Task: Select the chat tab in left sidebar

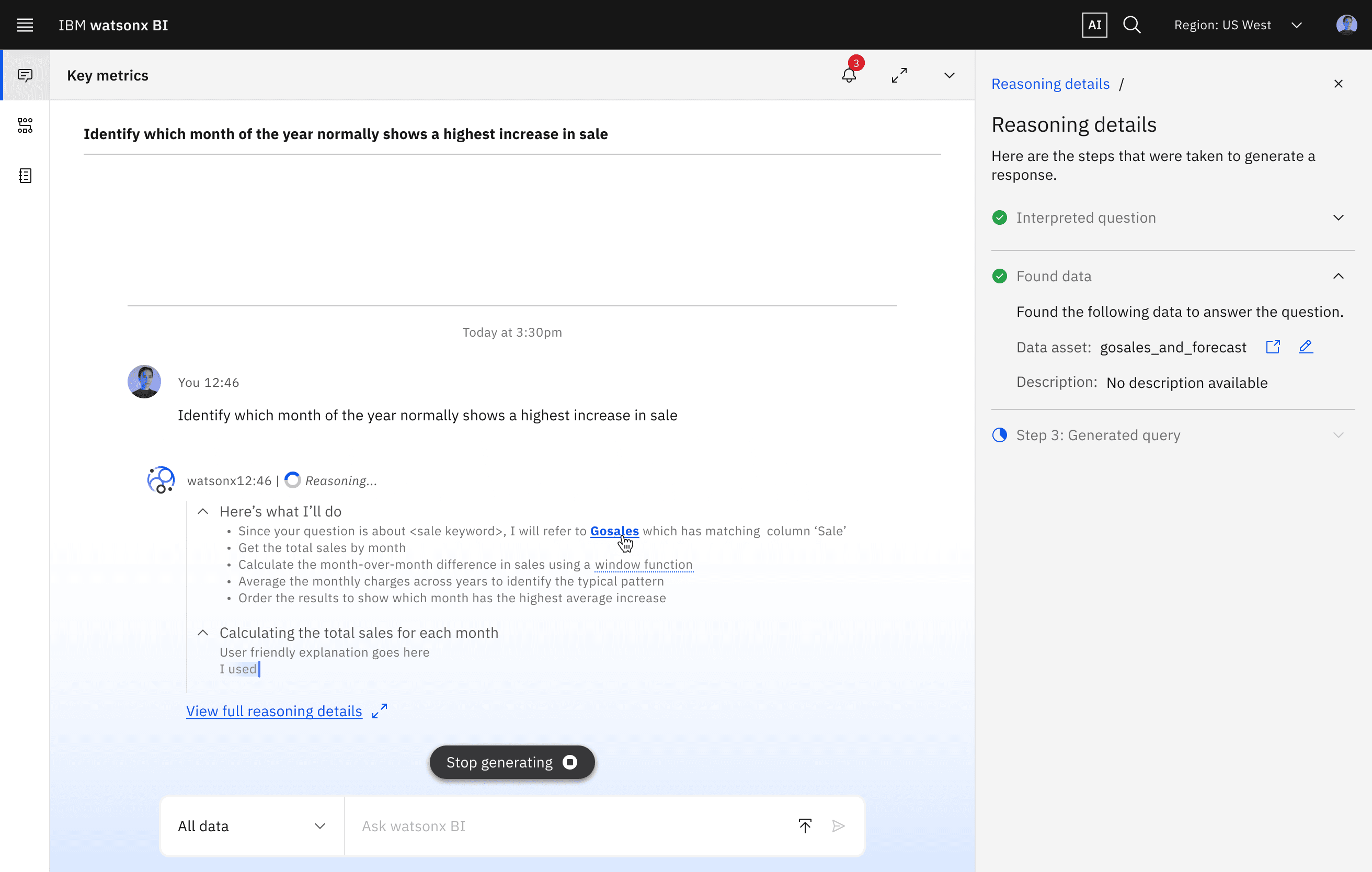Action: [x=25, y=75]
